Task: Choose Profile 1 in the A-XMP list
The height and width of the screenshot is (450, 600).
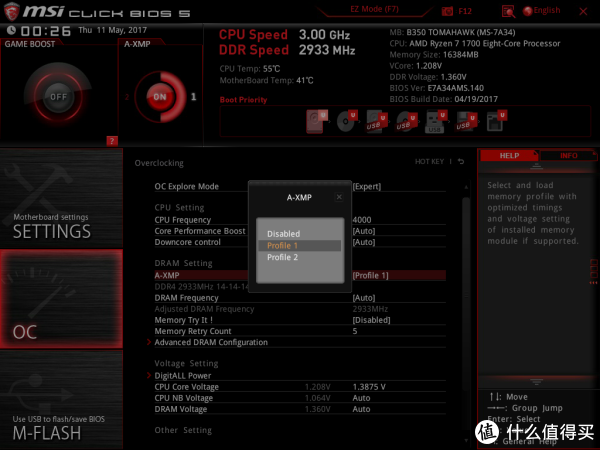Action: (299, 246)
